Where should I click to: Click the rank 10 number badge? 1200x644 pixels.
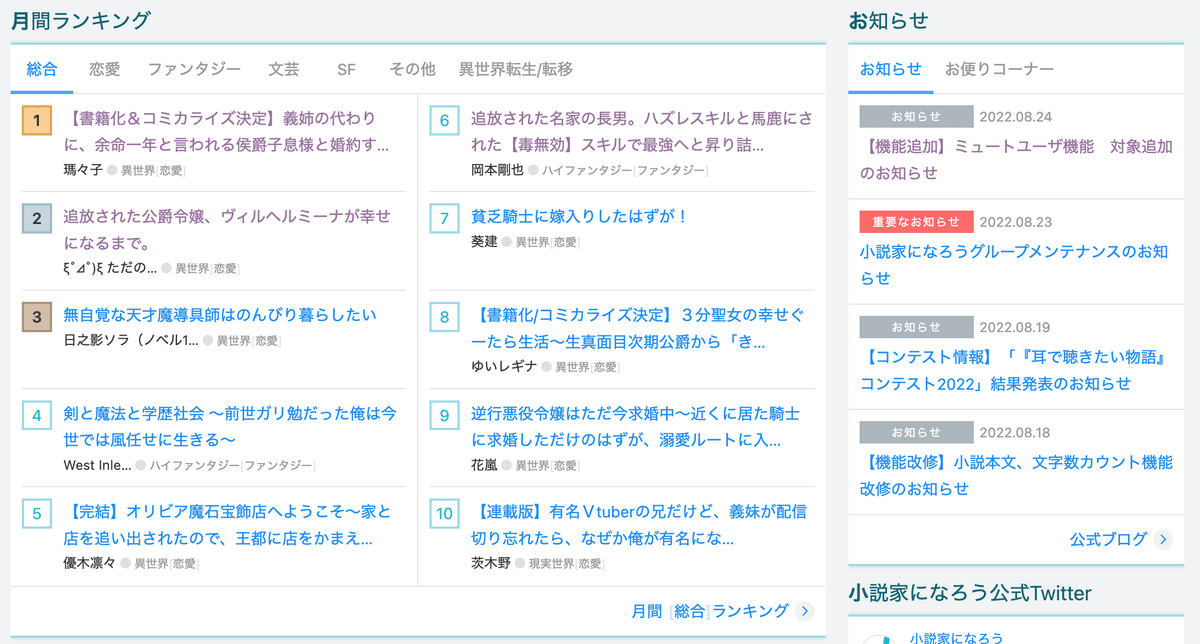[x=444, y=514]
